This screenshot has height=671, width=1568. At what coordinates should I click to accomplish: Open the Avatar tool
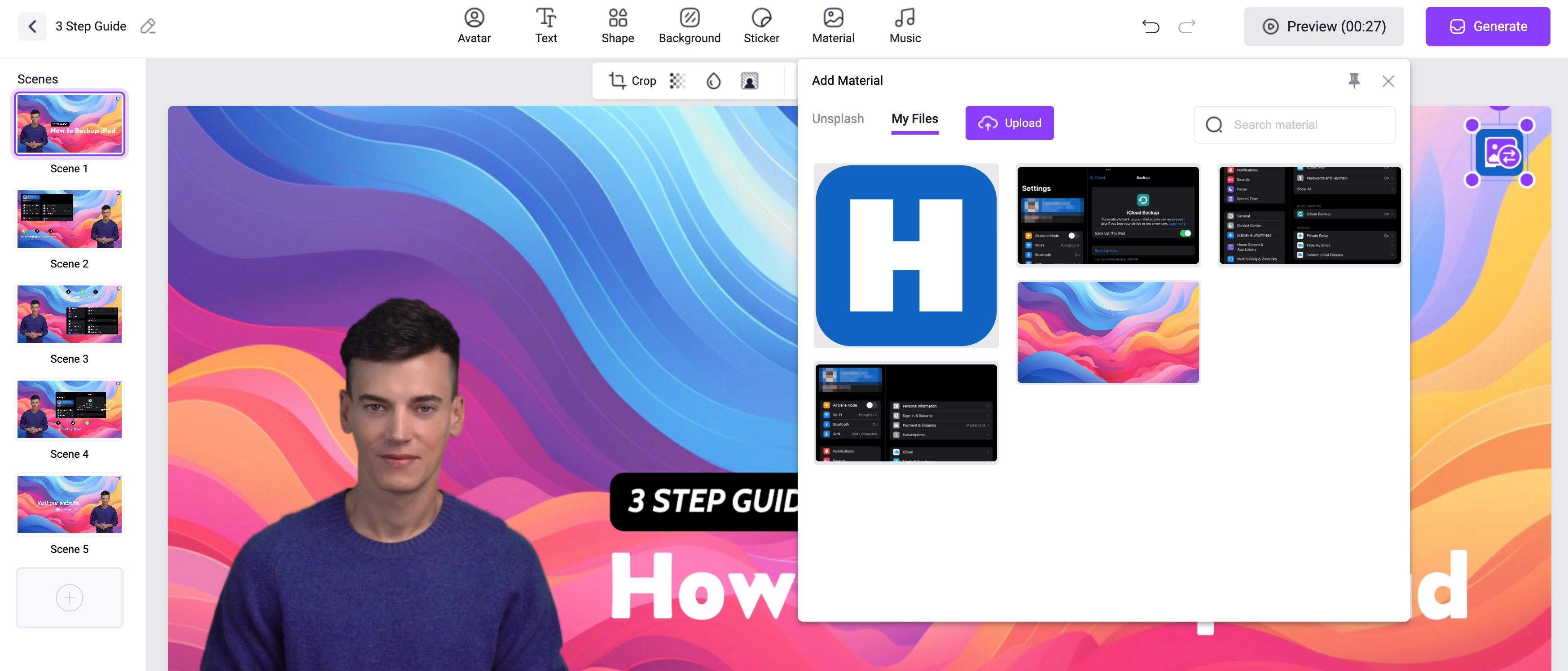(x=474, y=26)
